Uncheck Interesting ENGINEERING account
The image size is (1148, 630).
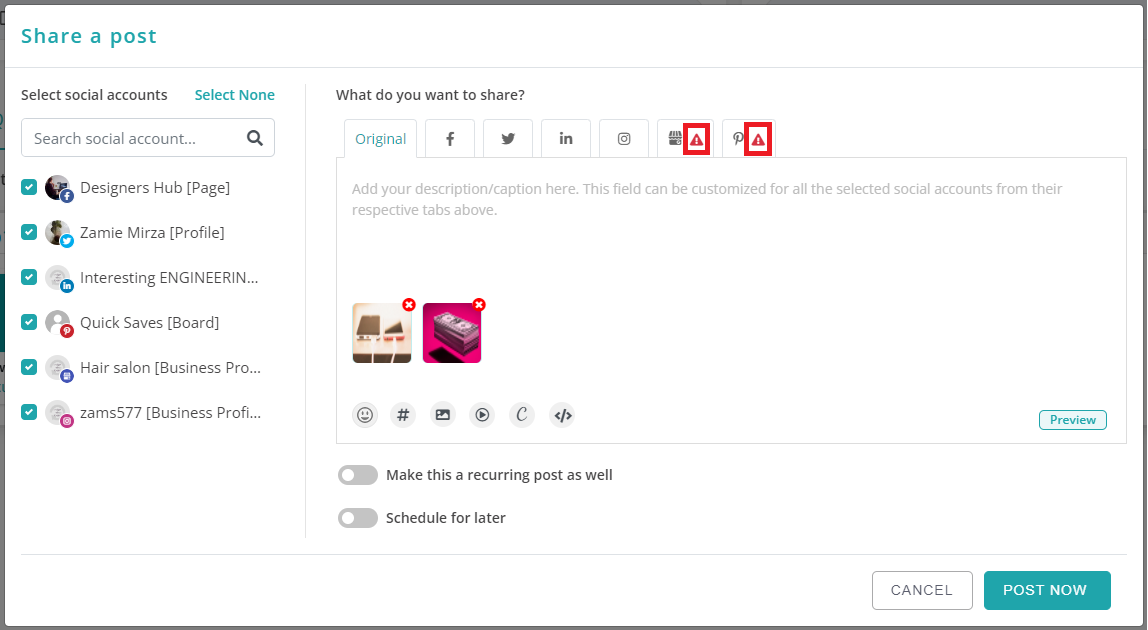click(29, 277)
